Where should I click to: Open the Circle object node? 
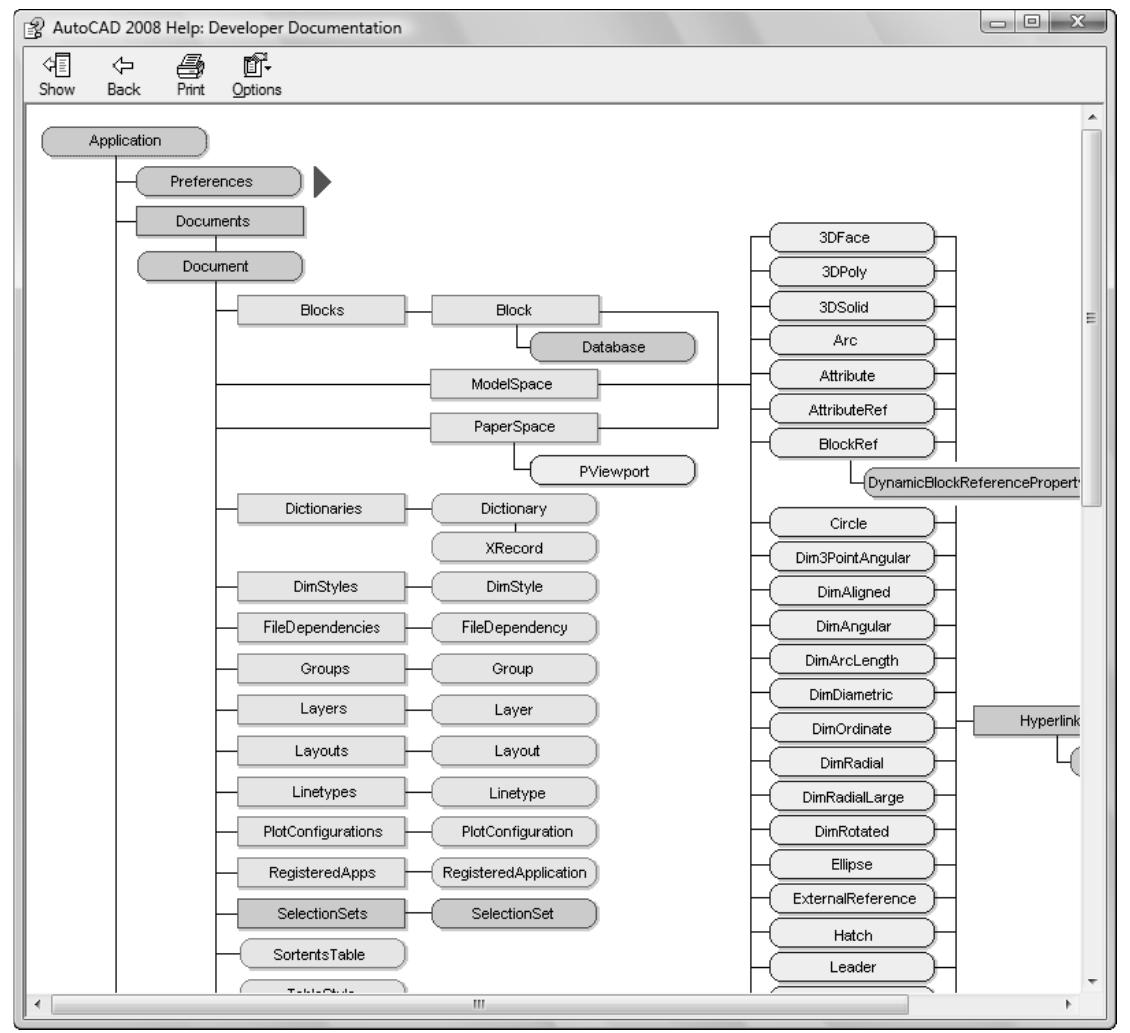click(851, 523)
